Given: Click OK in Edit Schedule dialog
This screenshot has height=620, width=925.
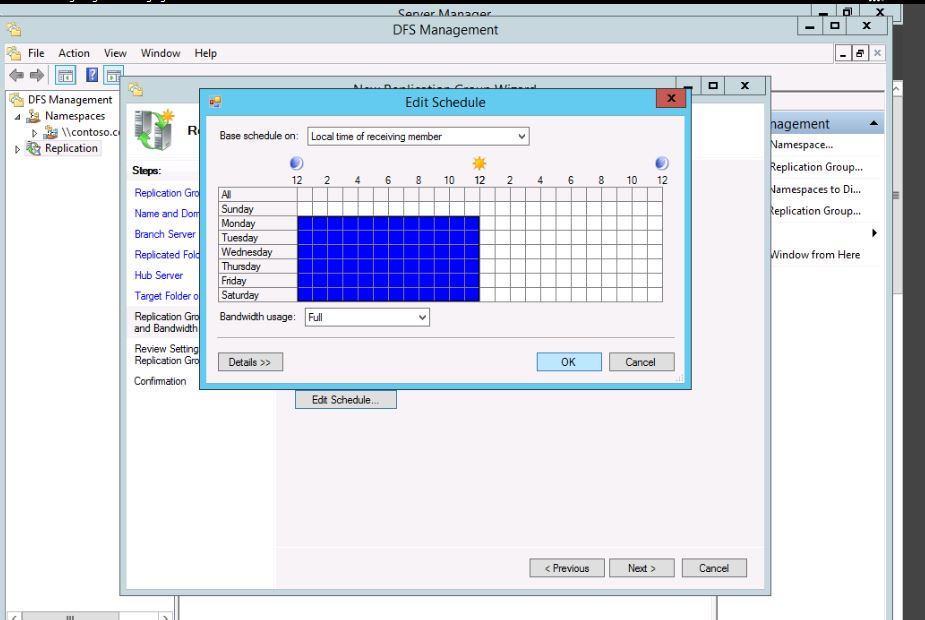Looking at the screenshot, I should (x=569, y=362).
